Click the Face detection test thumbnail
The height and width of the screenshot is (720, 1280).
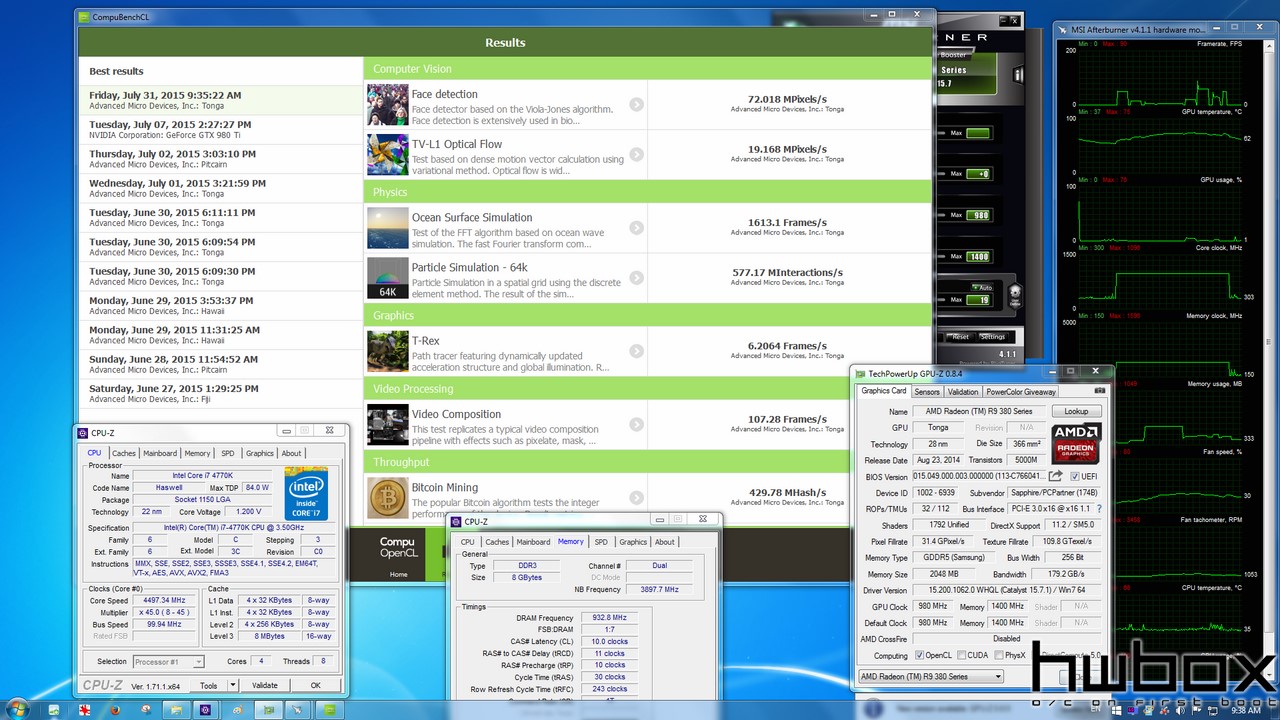pyautogui.click(x=387, y=105)
